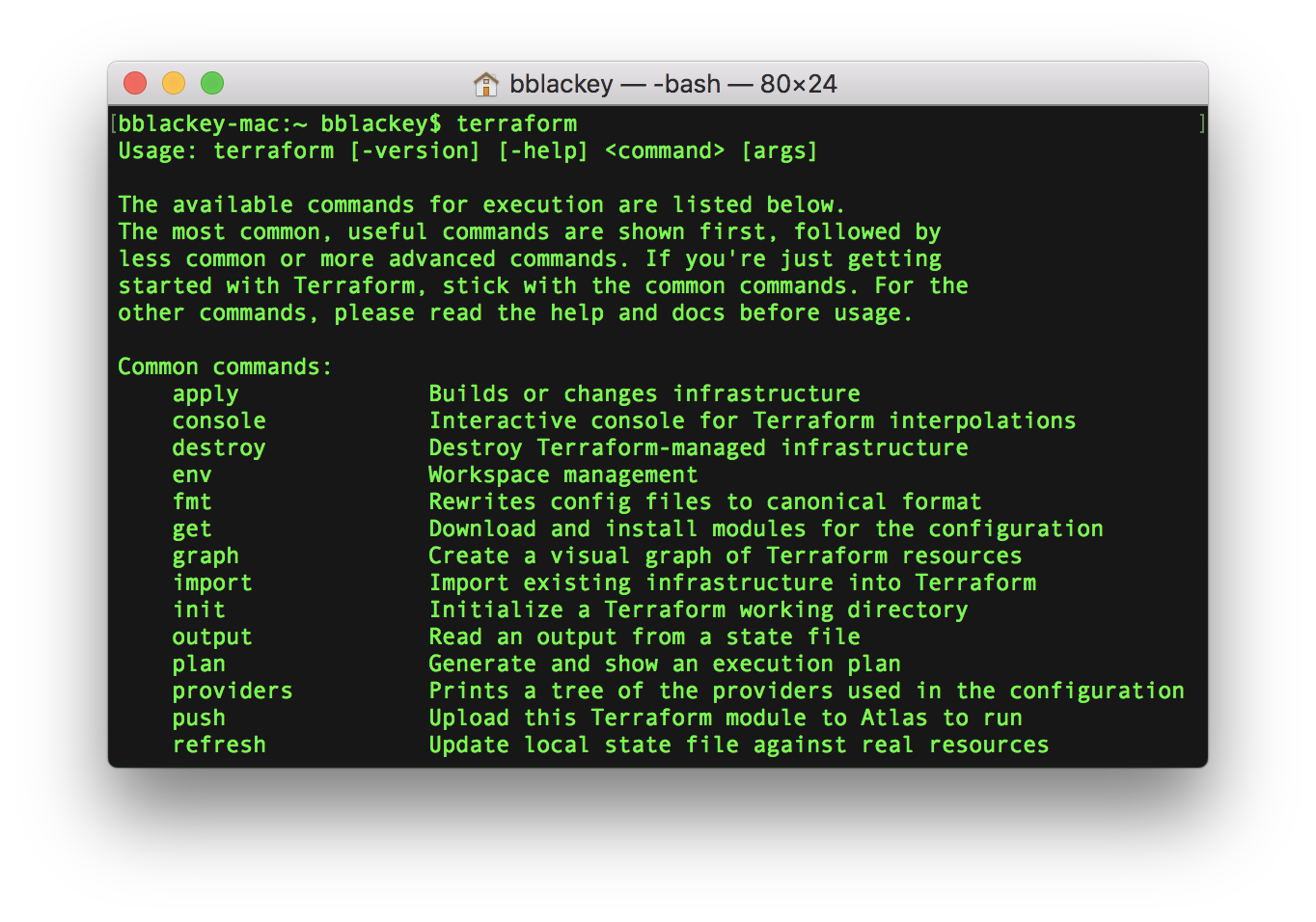Click 'Read an output from a state file'
This screenshot has height=922, width=1316.
click(644, 637)
